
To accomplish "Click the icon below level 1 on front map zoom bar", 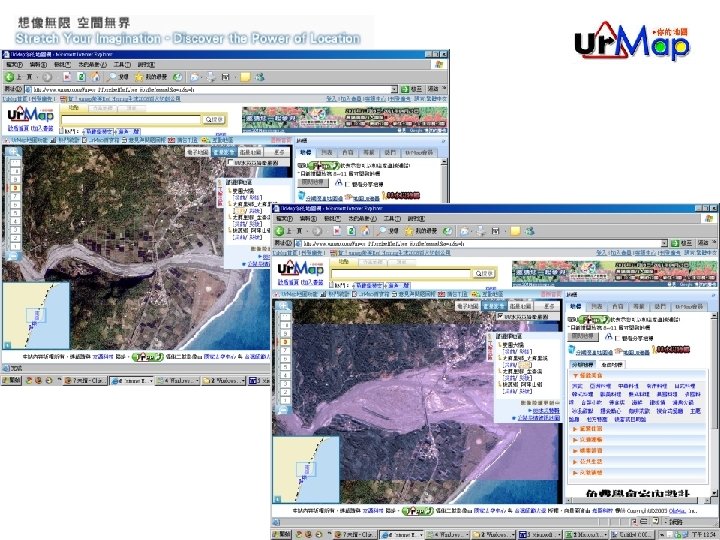I will pyautogui.click(x=284, y=410).
